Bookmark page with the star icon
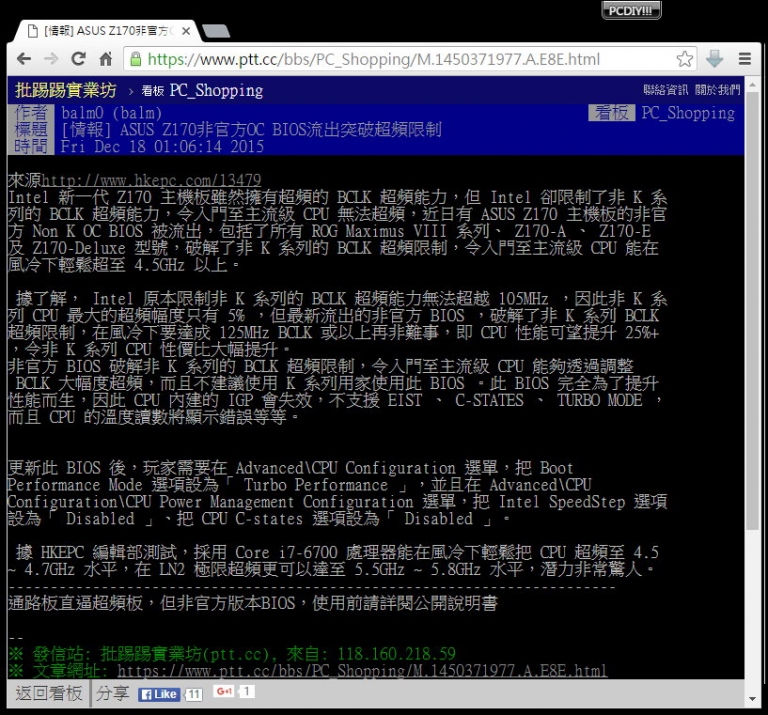Screen dimensions: 768x715 [684, 59]
